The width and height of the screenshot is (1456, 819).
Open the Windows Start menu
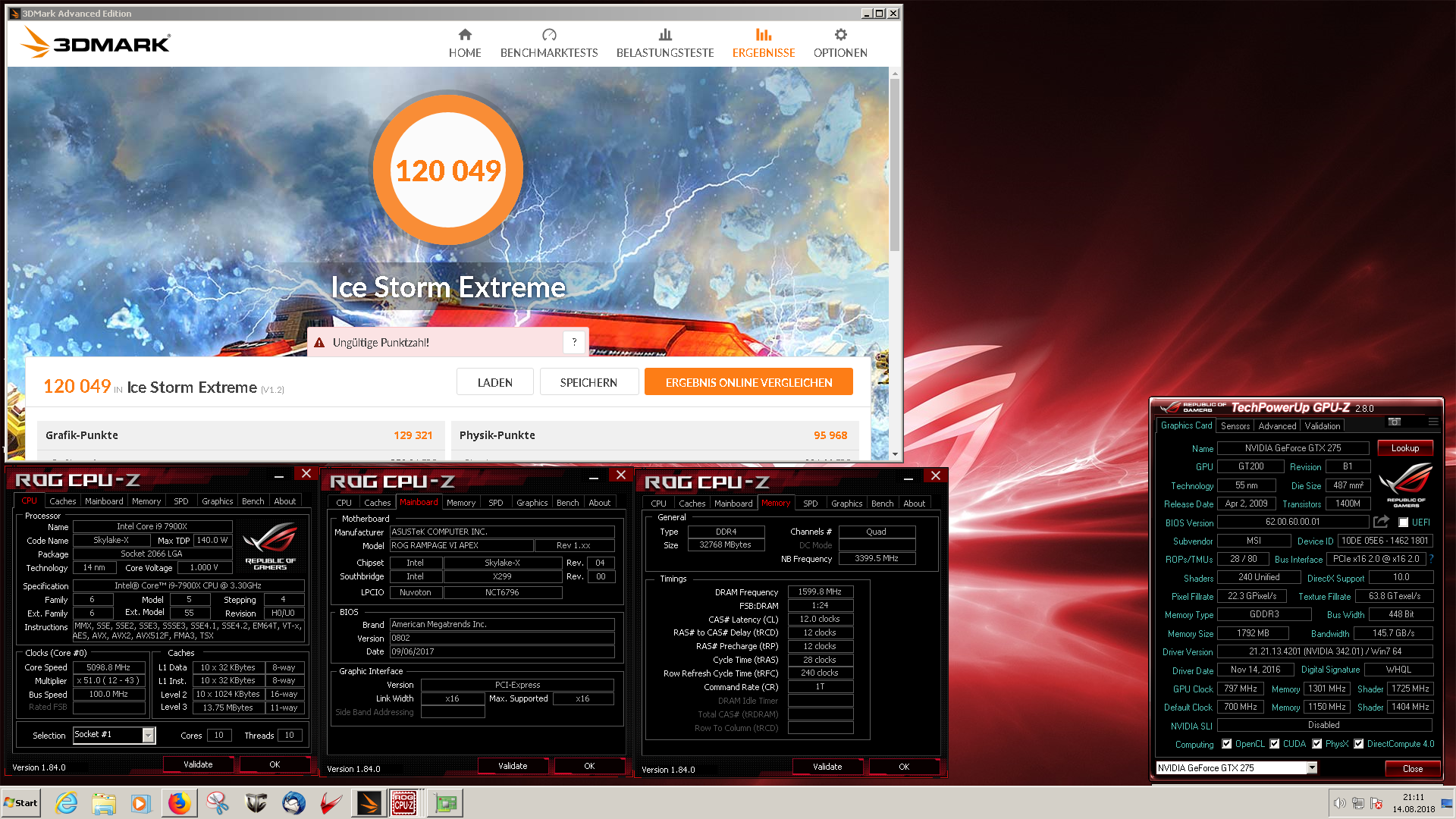point(20,803)
